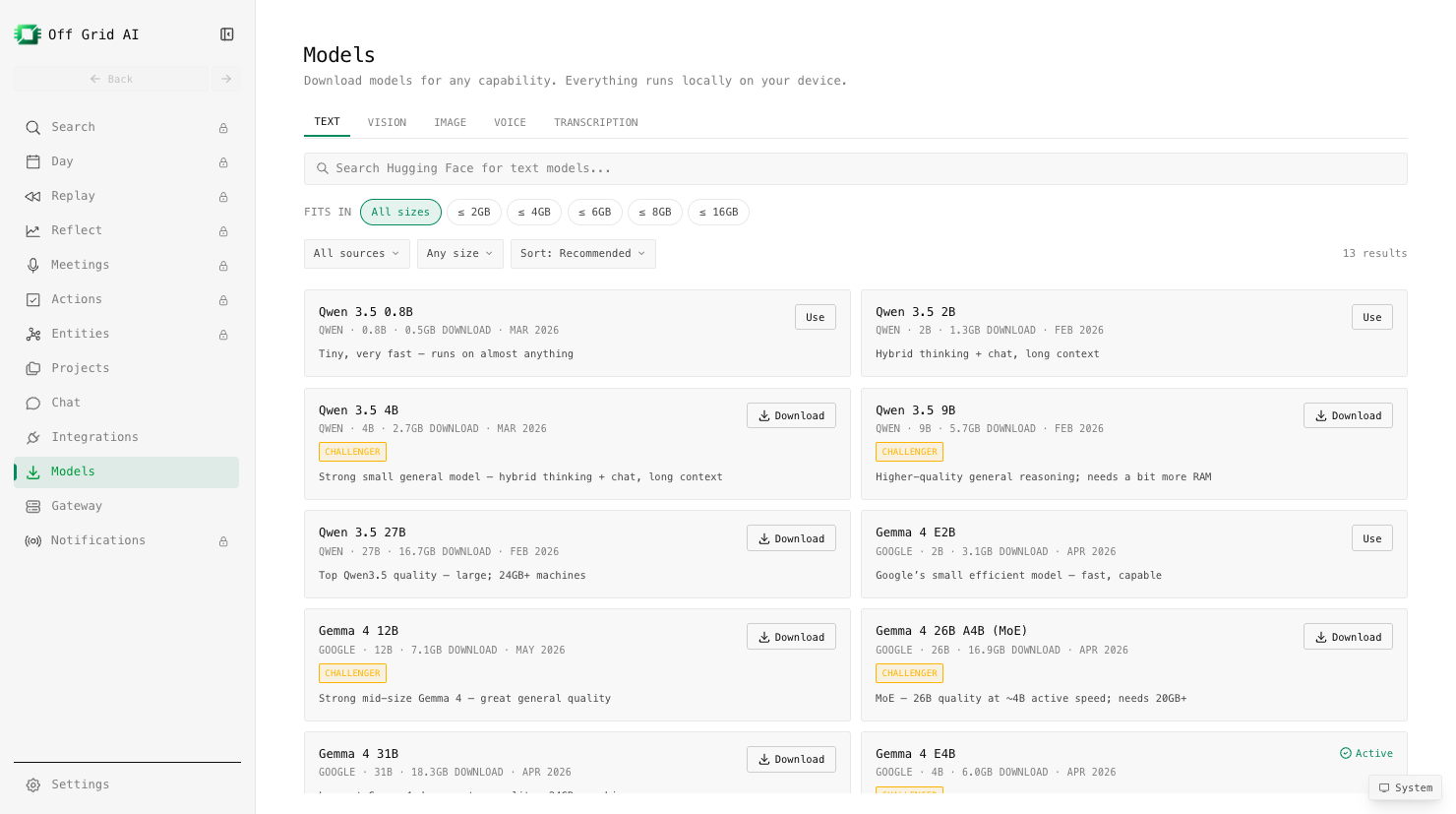Use the Gemma 4 E2B model
The image size is (1456, 814).
[x=1372, y=538]
